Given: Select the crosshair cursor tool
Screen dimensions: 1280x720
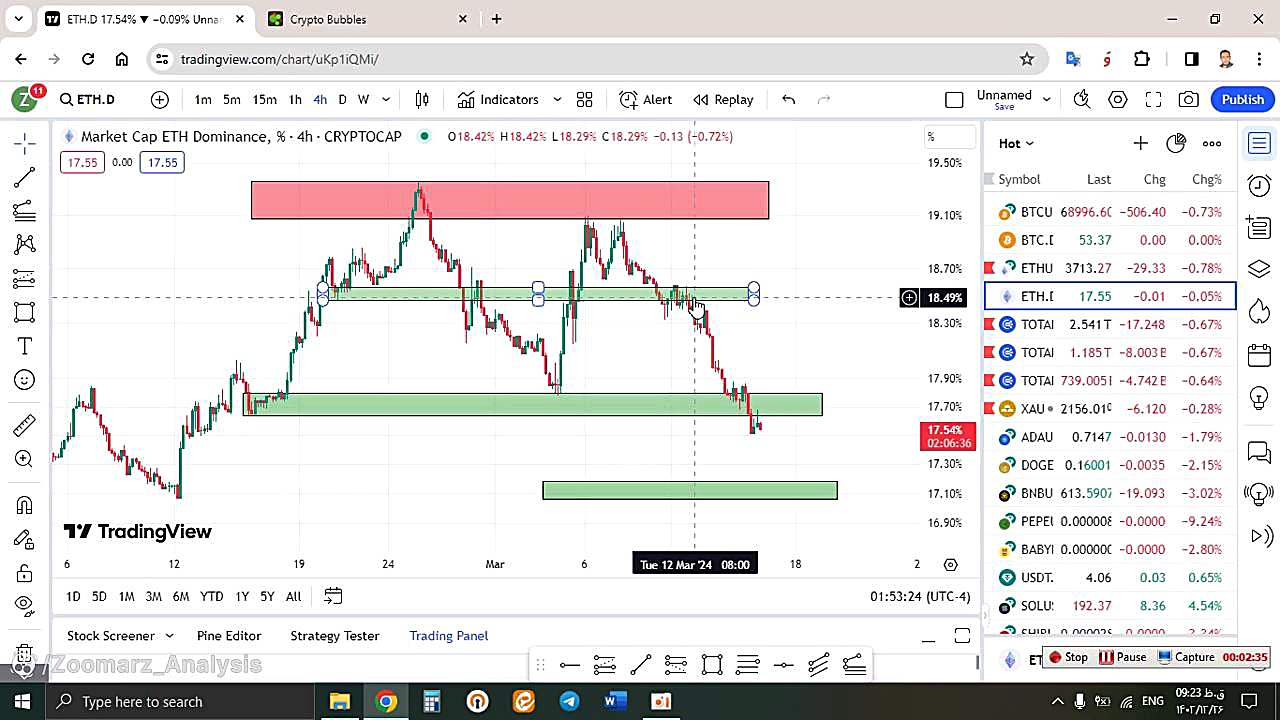Looking at the screenshot, I should 25,143.
